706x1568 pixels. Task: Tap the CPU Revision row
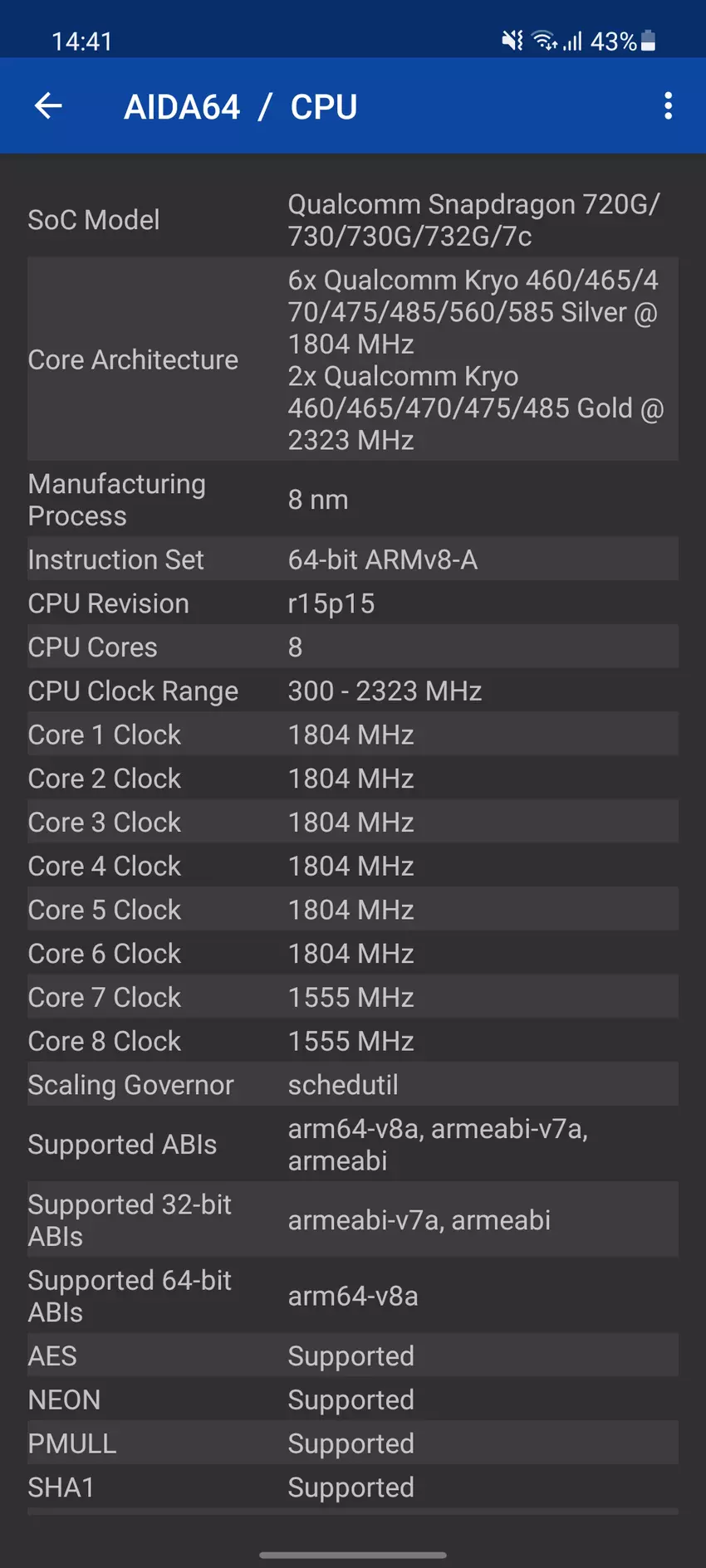pyautogui.click(x=352, y=603)
